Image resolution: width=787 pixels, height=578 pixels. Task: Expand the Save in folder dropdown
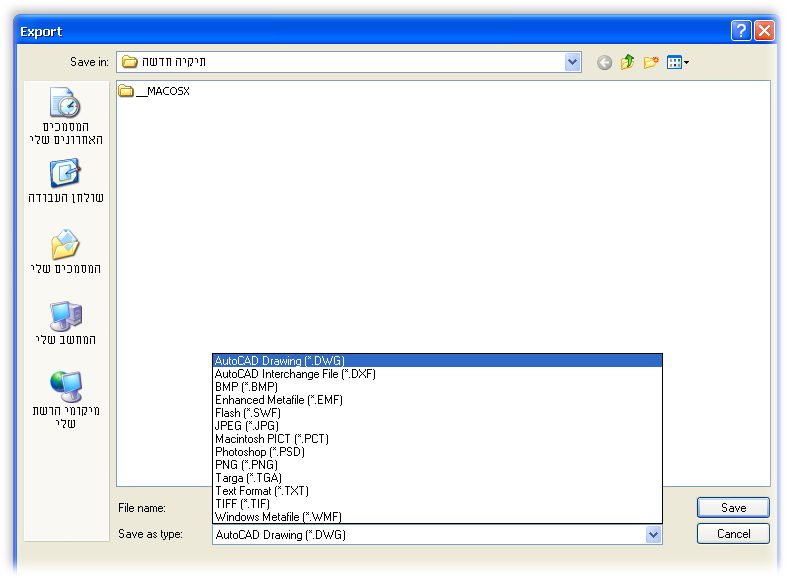pyautogui.click(x=572, y=62)
